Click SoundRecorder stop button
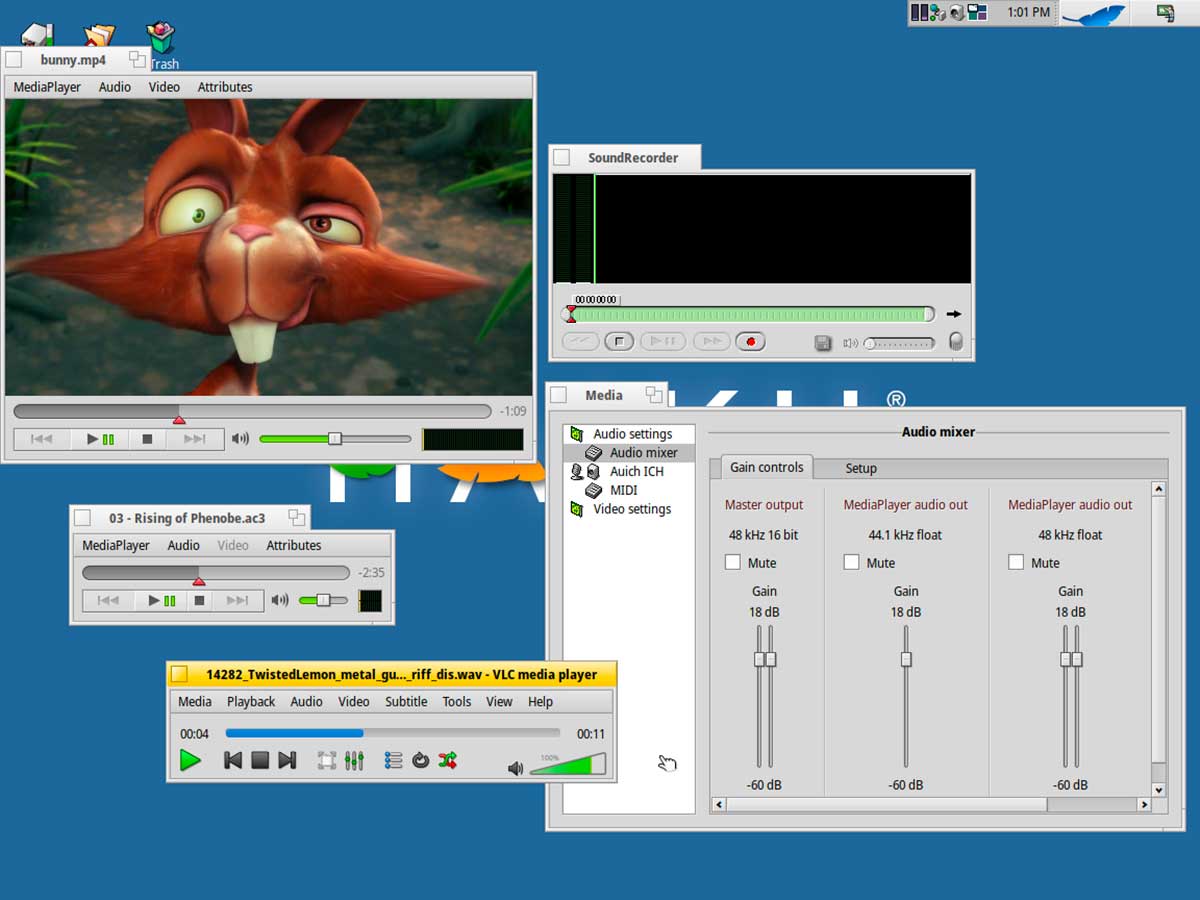The width and height of the screenshot is (1200, 900). [x=619, y=342]
